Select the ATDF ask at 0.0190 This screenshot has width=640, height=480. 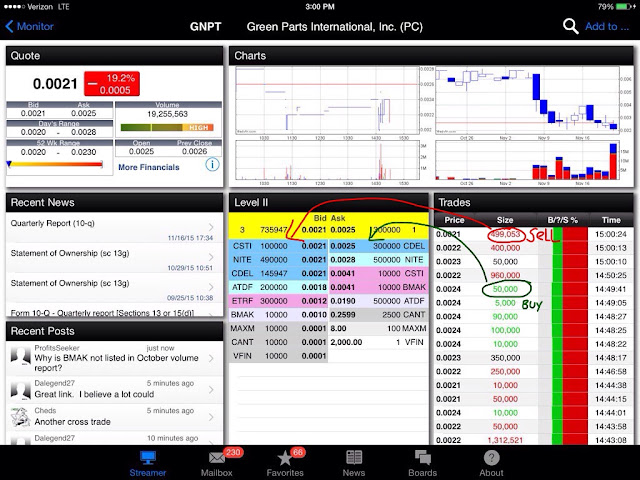coord(379,301)
